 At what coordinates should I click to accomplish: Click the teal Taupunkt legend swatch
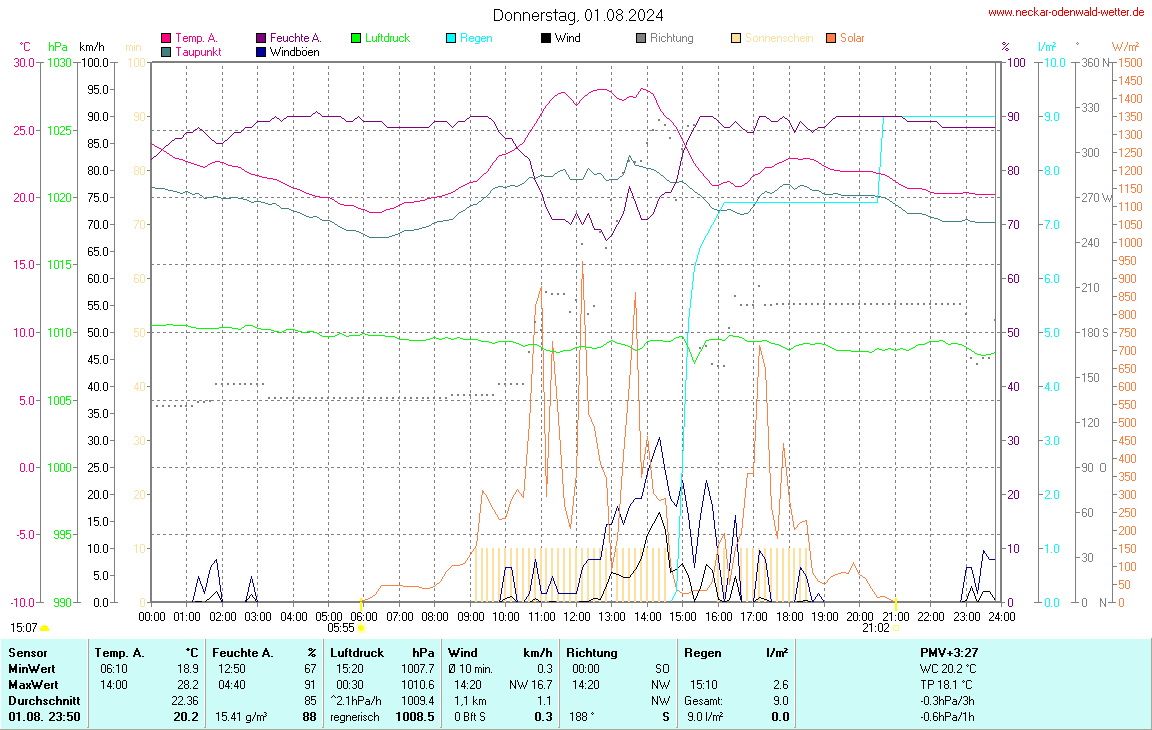(x=166, y=51)
